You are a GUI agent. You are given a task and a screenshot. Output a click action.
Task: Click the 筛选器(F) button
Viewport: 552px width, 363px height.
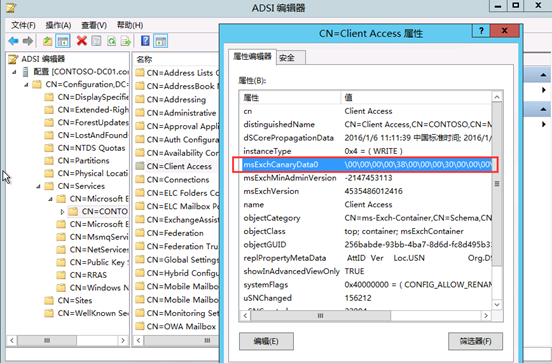(475, 341)
